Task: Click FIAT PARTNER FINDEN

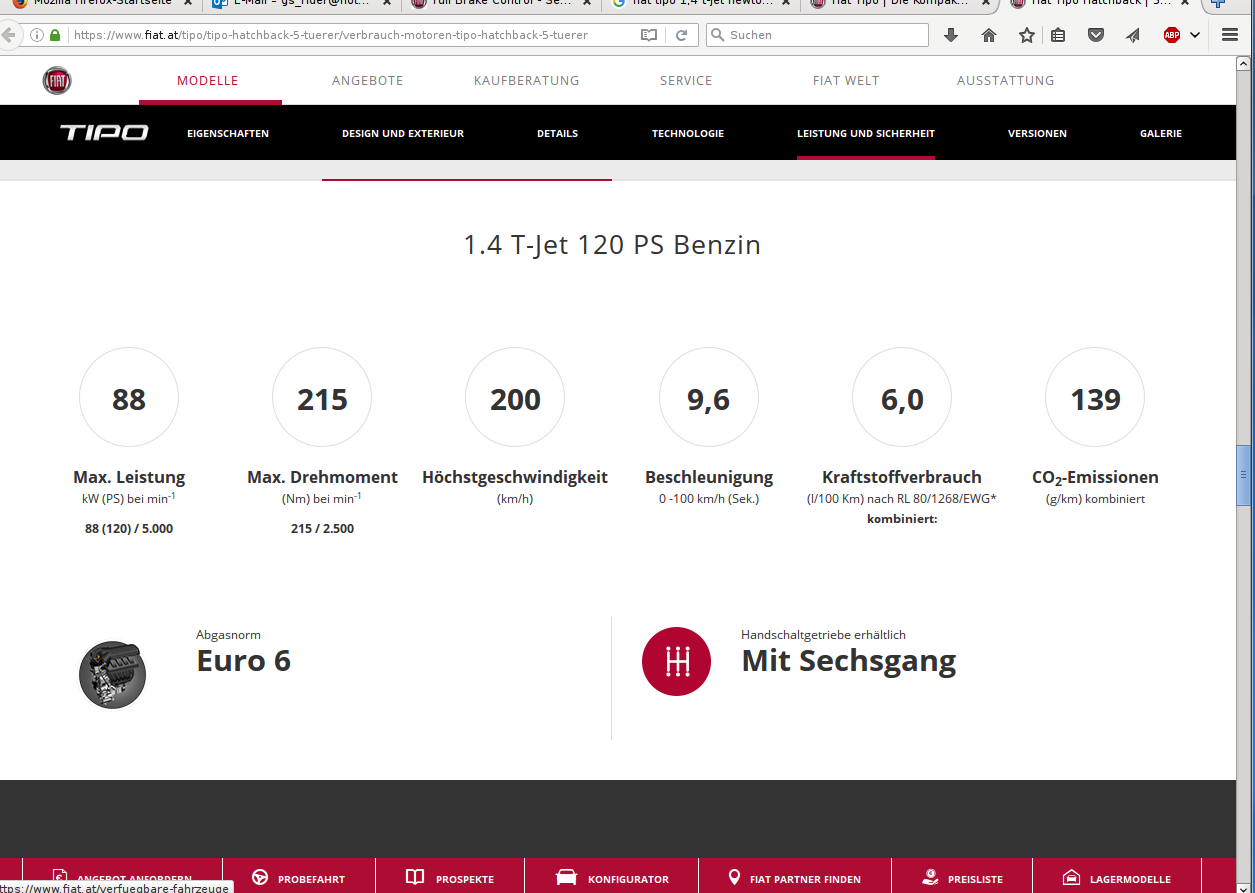Action: [x=794, y=879]
